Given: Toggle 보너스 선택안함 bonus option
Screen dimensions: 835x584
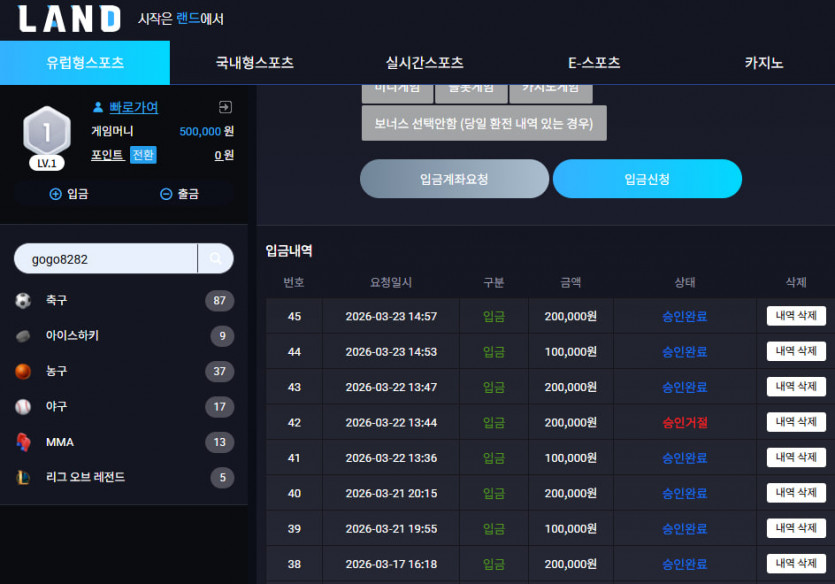Looking at the screenshot, I should pyautogui.click(x=484, y=124).
